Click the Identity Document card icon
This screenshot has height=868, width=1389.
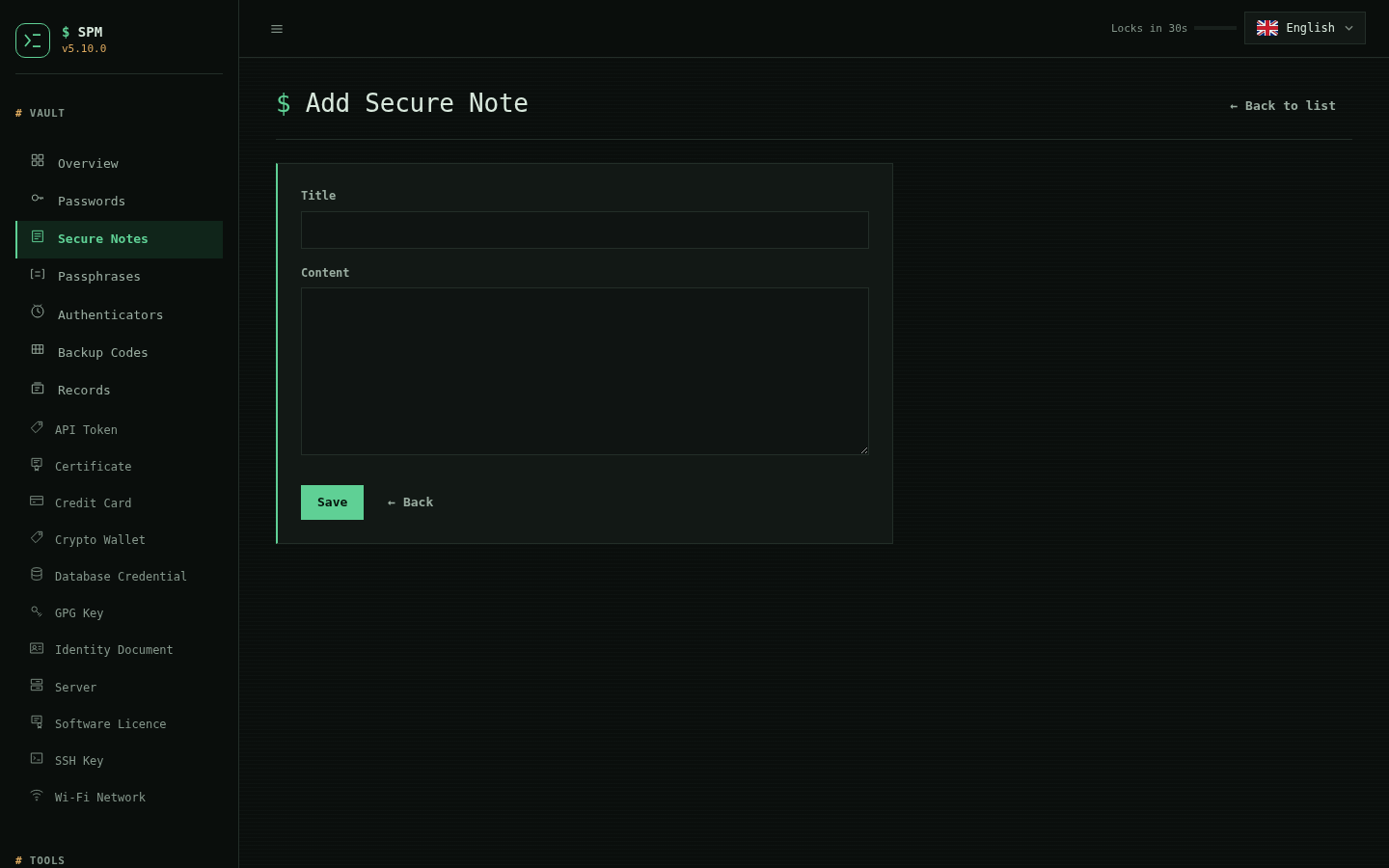coord(37,648)
